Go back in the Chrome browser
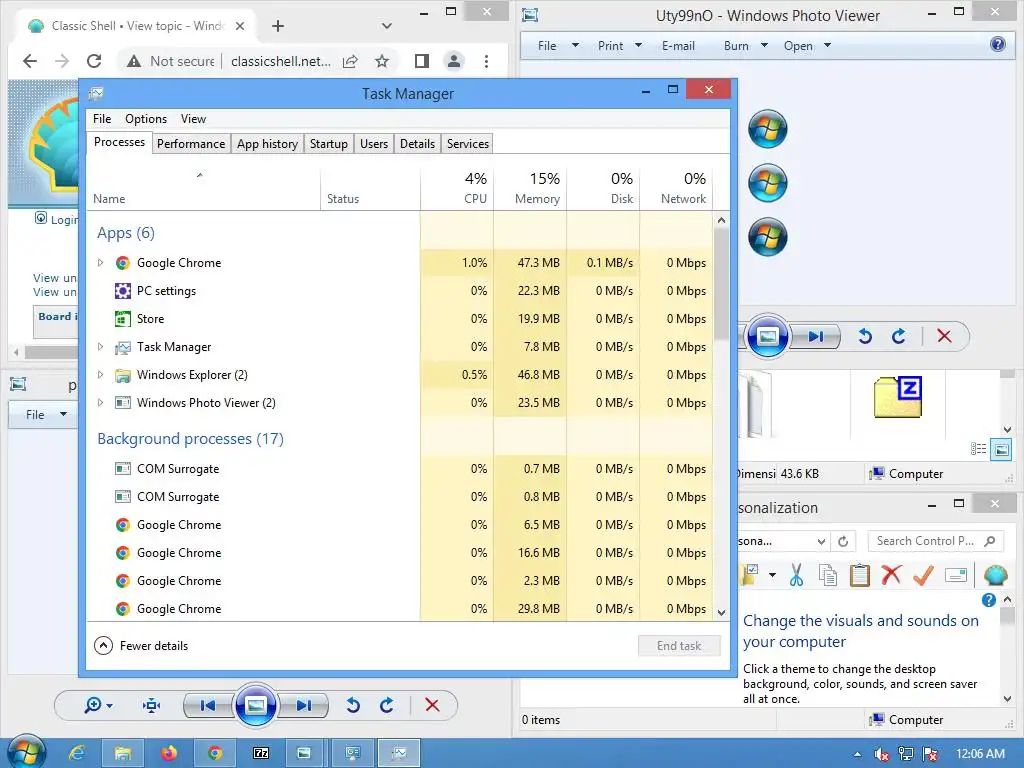 (30, 61)
